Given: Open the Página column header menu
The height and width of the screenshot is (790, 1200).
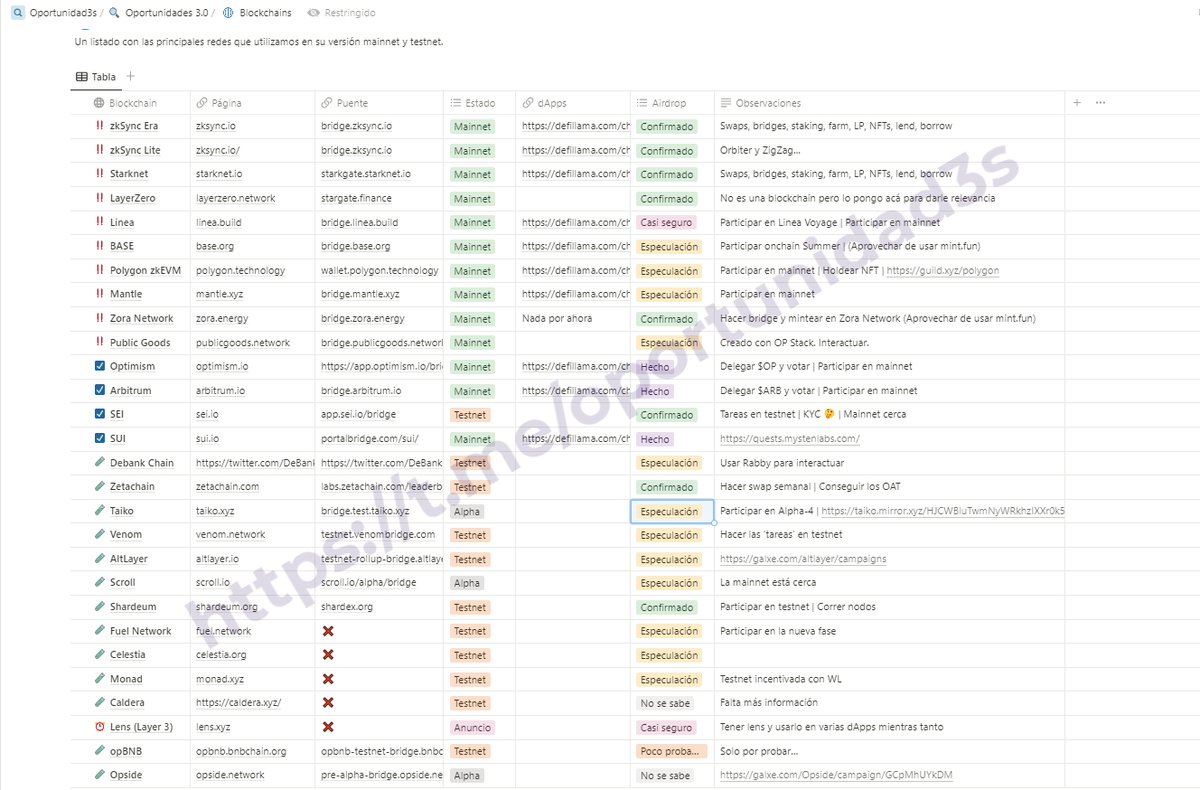Looking at the screenshot, I should click(x=252, y=103).
